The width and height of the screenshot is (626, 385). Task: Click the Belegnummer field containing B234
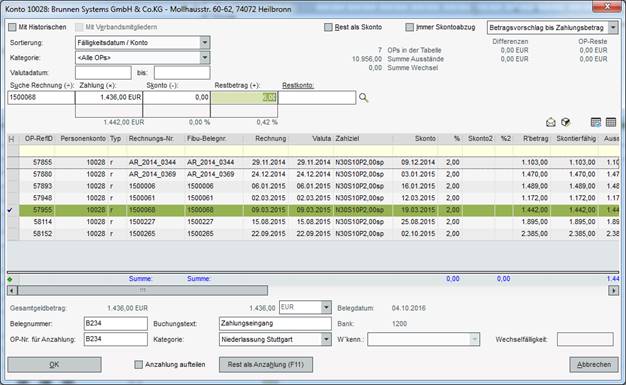[116, 323]
